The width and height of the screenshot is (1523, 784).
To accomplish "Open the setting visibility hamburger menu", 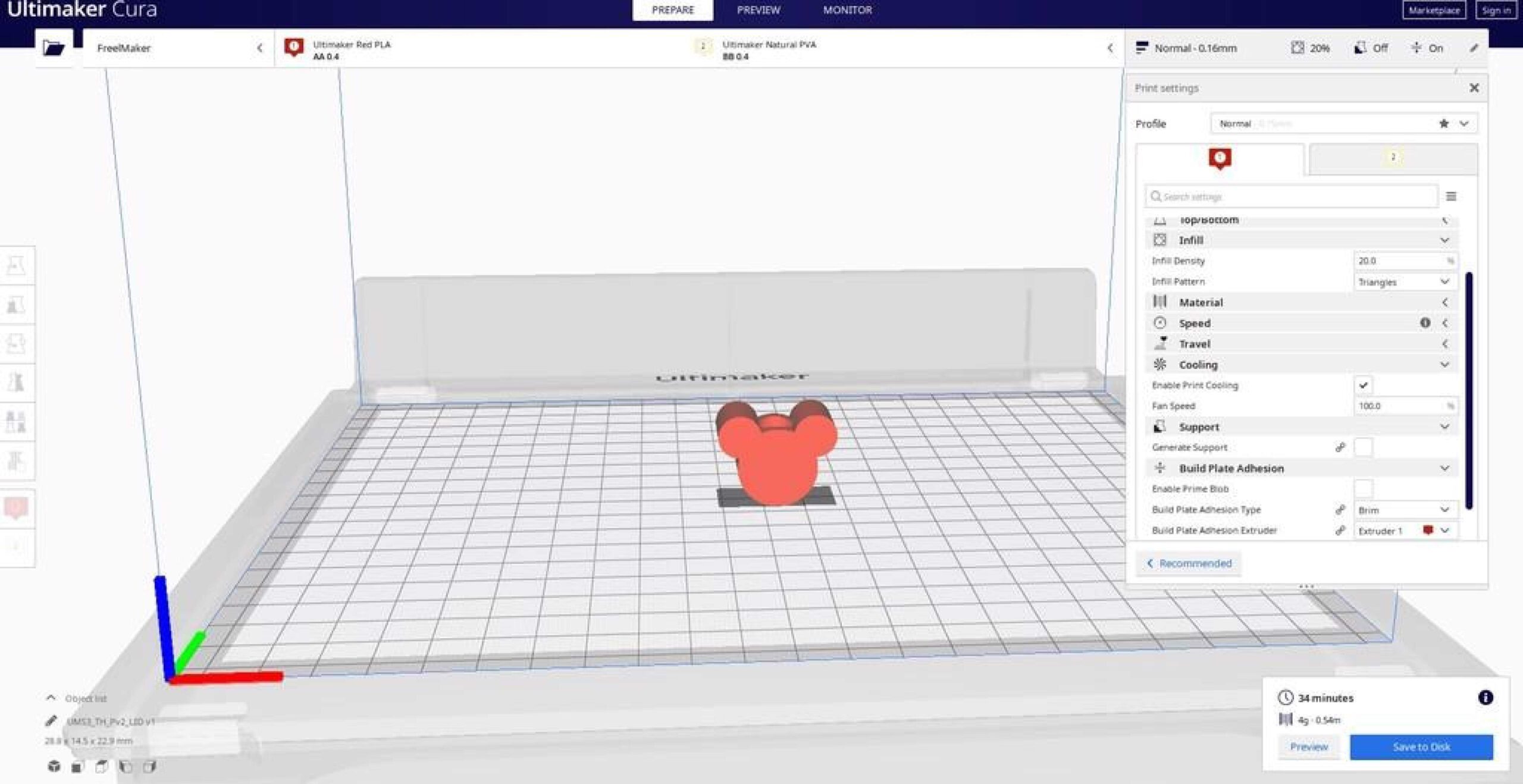I will (x=1451, y=196).
